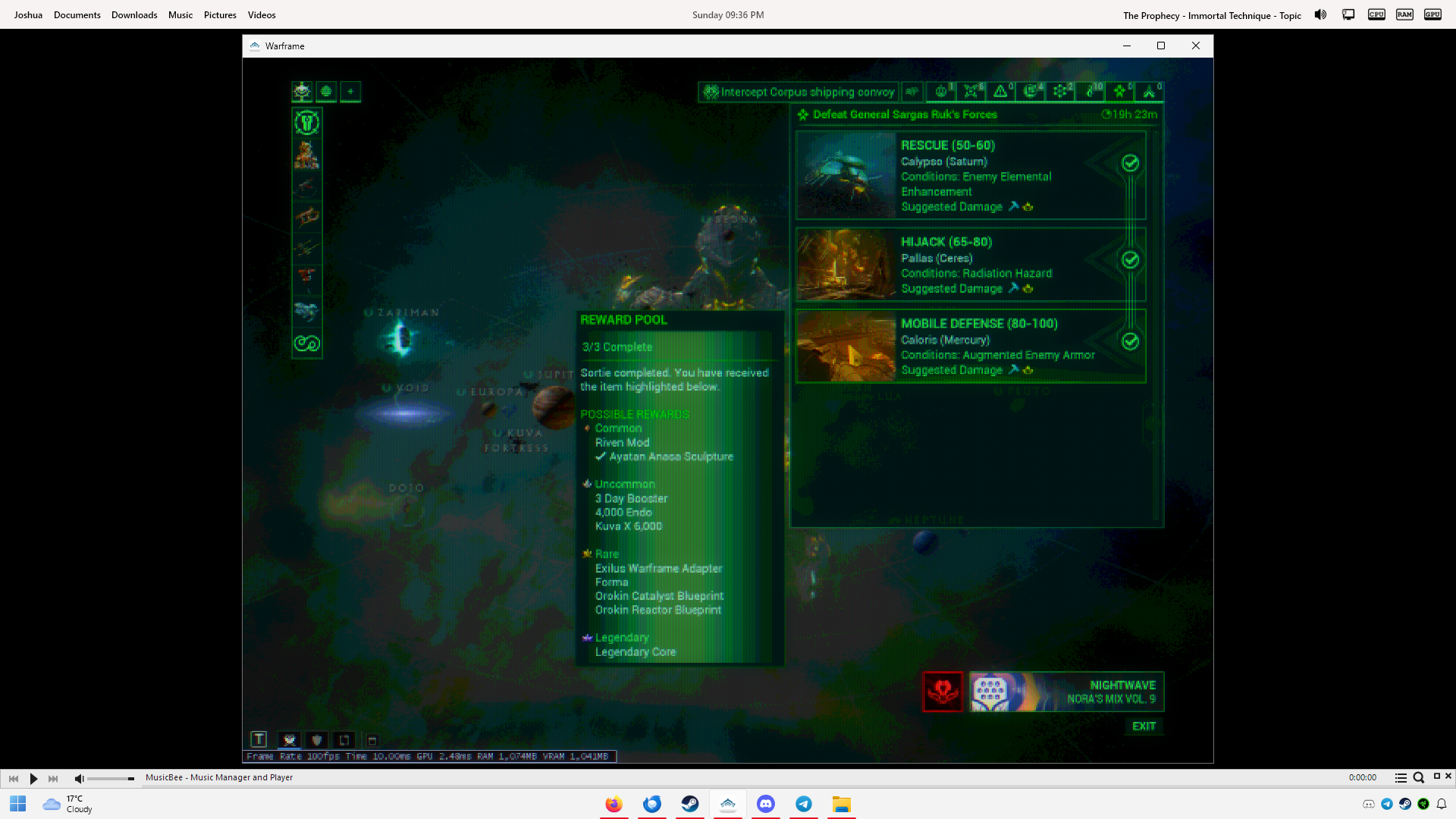Click the T icon in the bottom overlay bar
The height and width of the screenshot is (819, 1456).
pos(259,739)
